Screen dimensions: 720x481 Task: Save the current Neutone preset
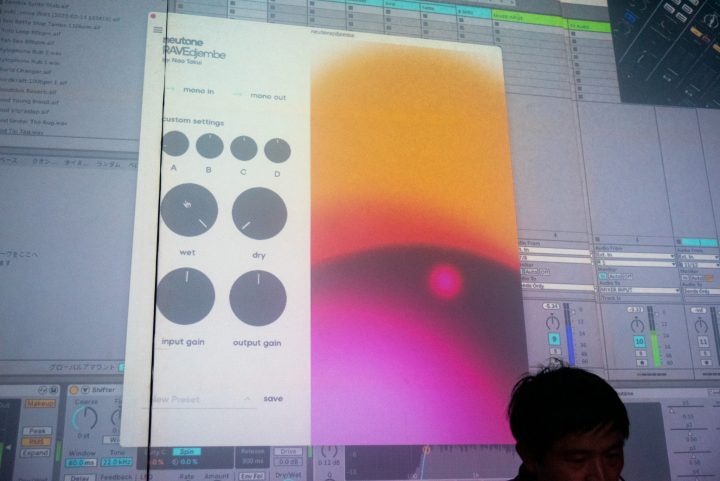273,398
